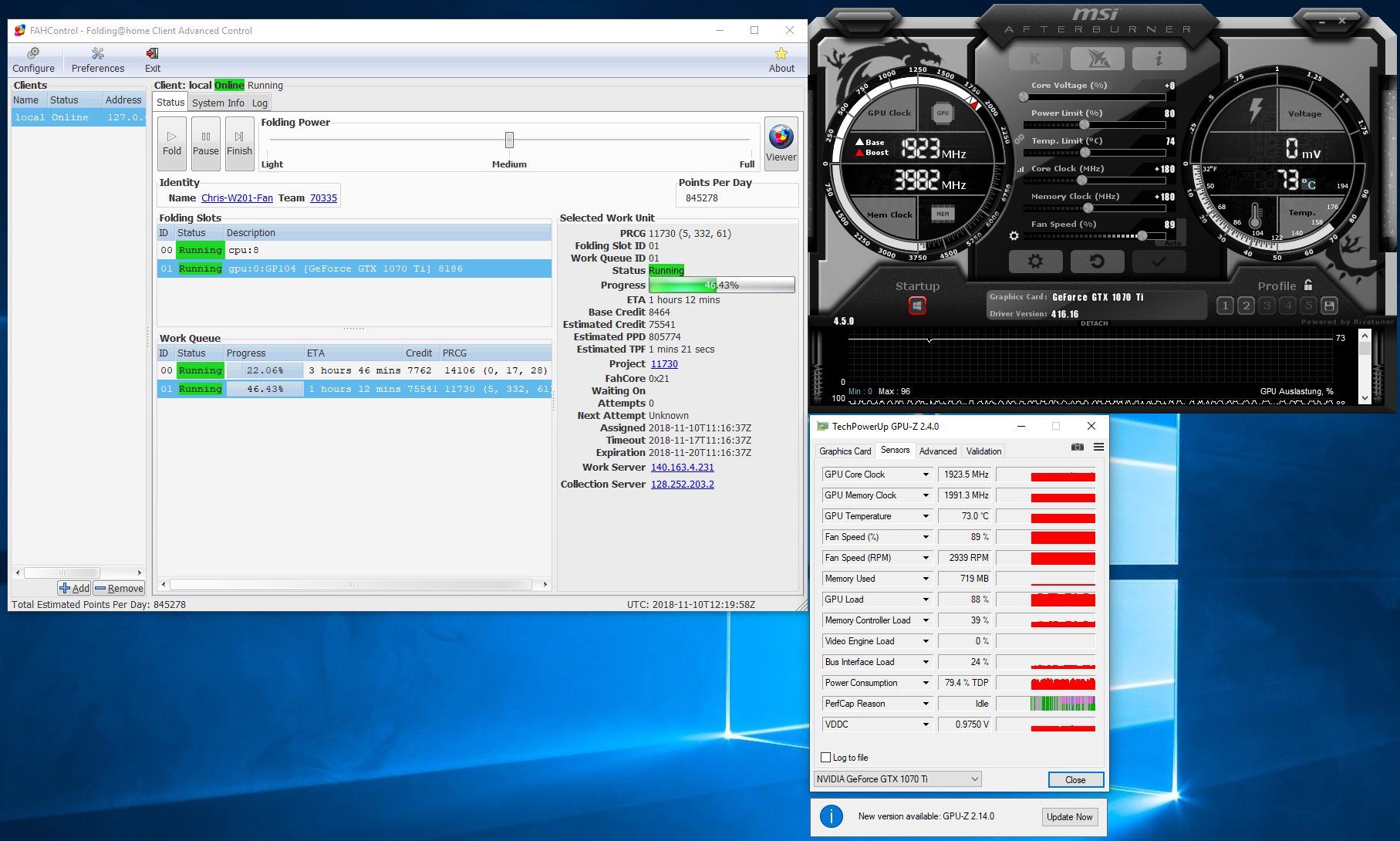Viewport: 1400px width, 841px height.
Task: Click the Afterburner graph scrollbar down arrow
Action: (1365, 398)
